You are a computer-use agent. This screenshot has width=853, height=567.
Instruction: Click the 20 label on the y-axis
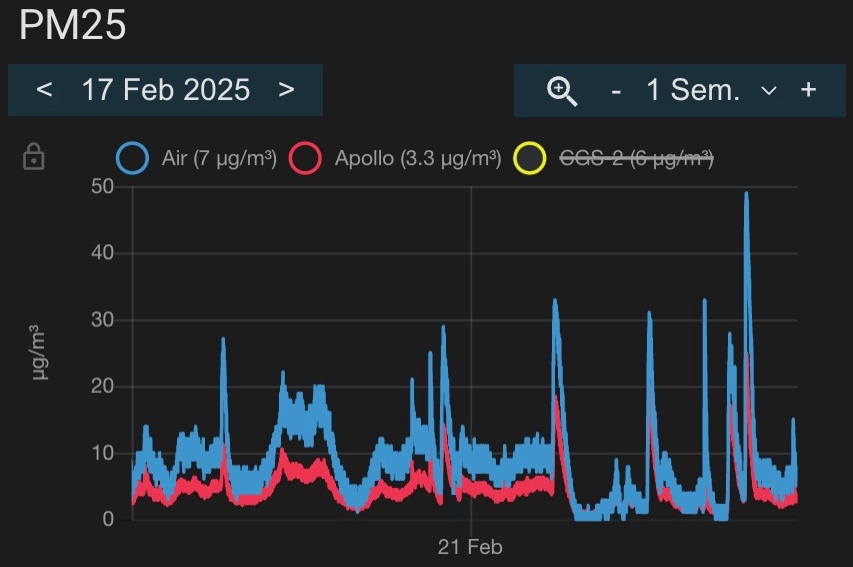click(x=102, y=386)
